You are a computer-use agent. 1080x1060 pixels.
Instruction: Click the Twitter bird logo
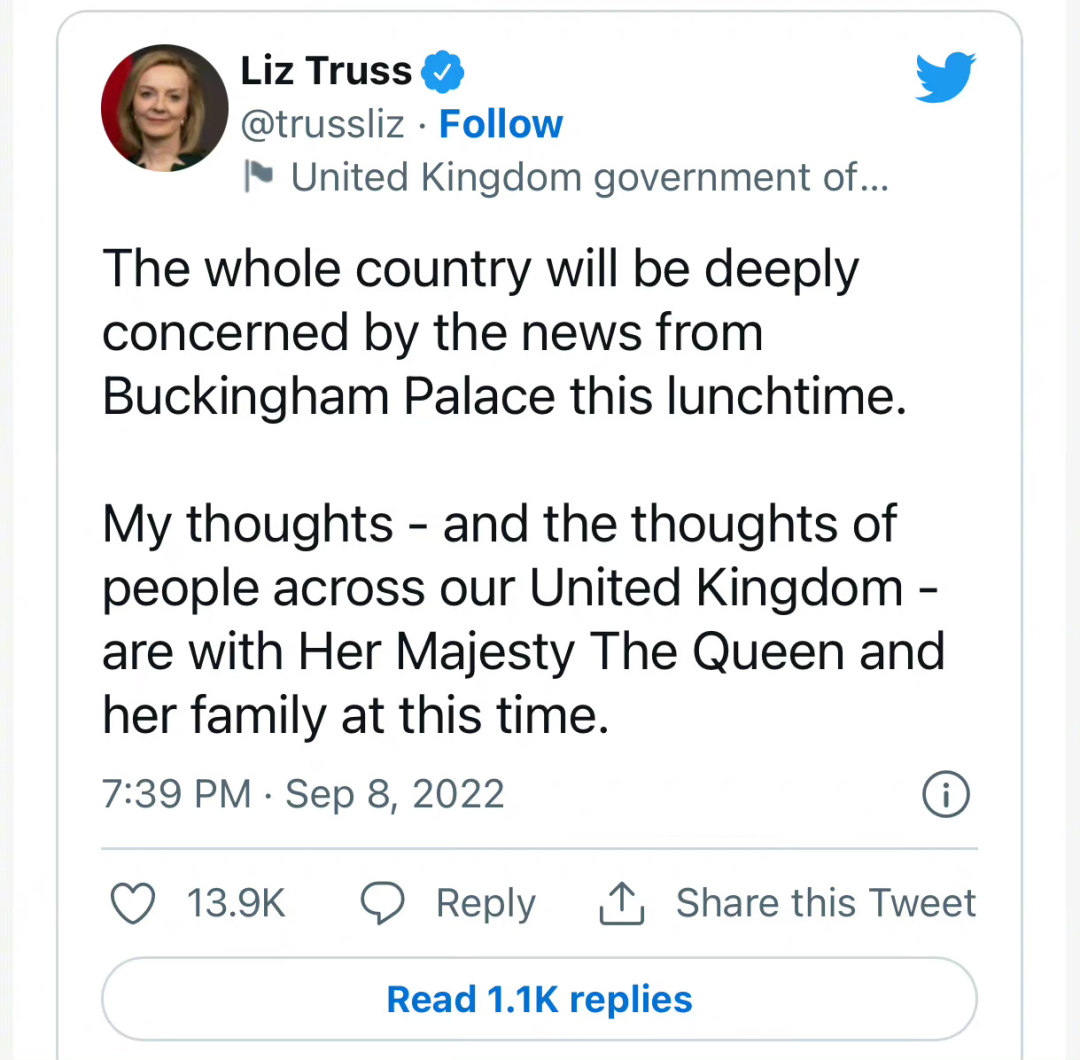click(x=945, y=77)
